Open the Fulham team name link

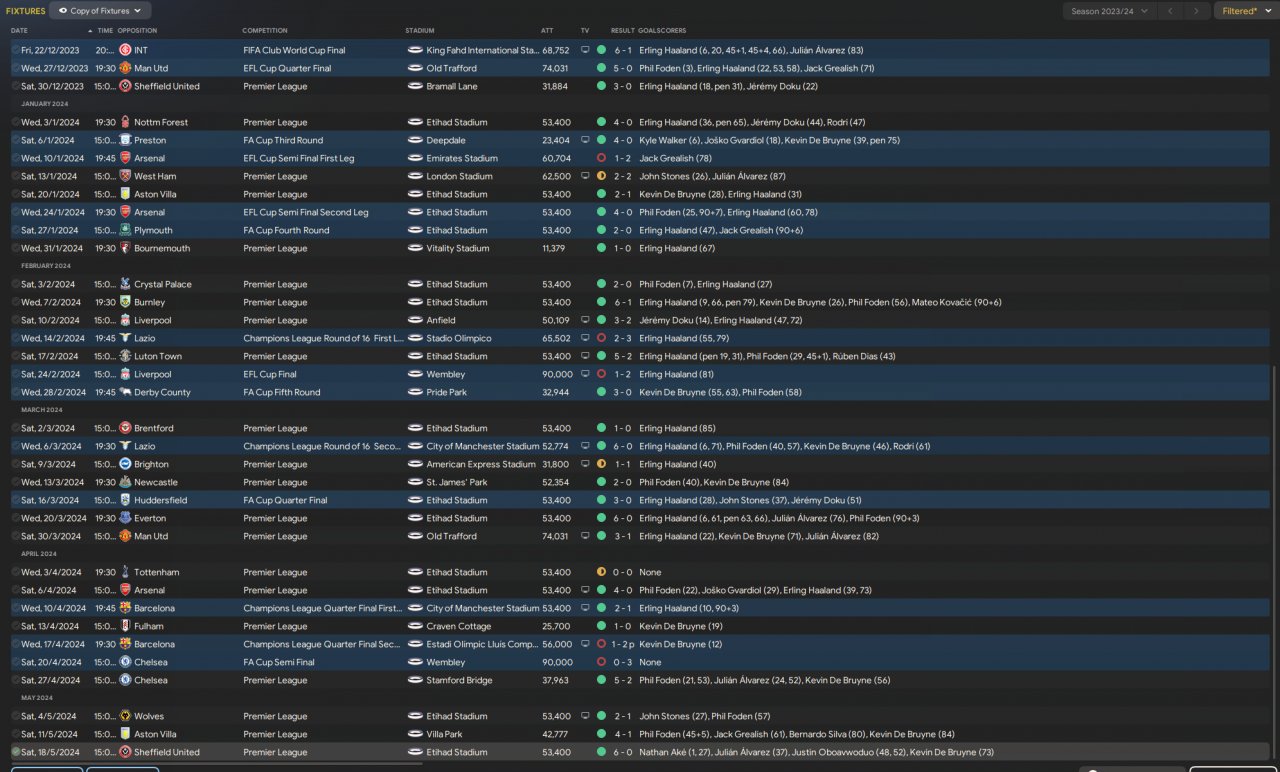149,626
